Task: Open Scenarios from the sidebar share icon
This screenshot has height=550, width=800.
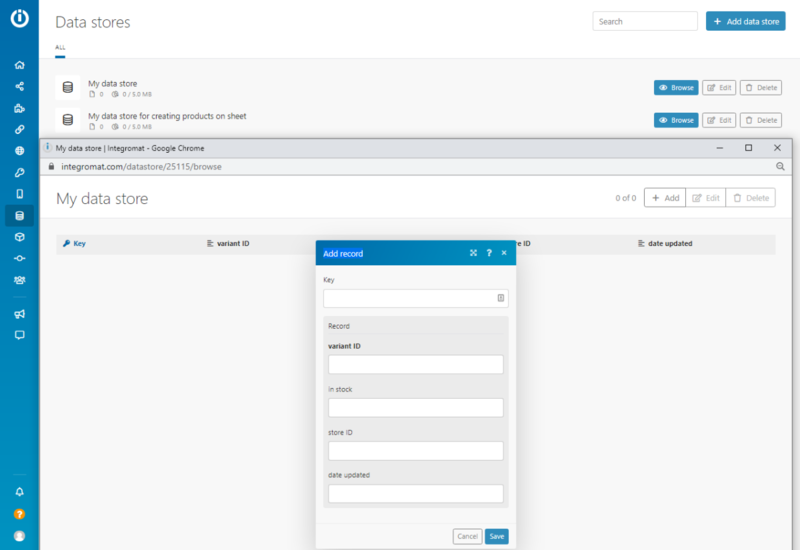Action: (x=19, y=86)
